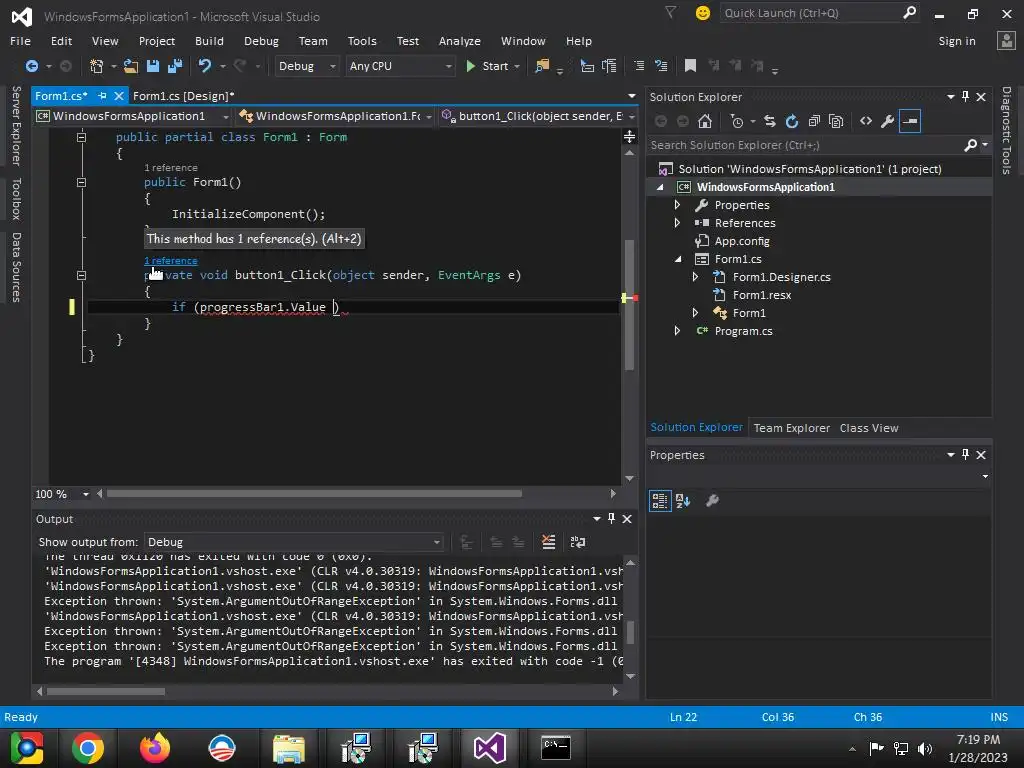1024x768 pixels.
Task: Toggle Alphabetical sort in Properties panel
Action: (683, 501)
